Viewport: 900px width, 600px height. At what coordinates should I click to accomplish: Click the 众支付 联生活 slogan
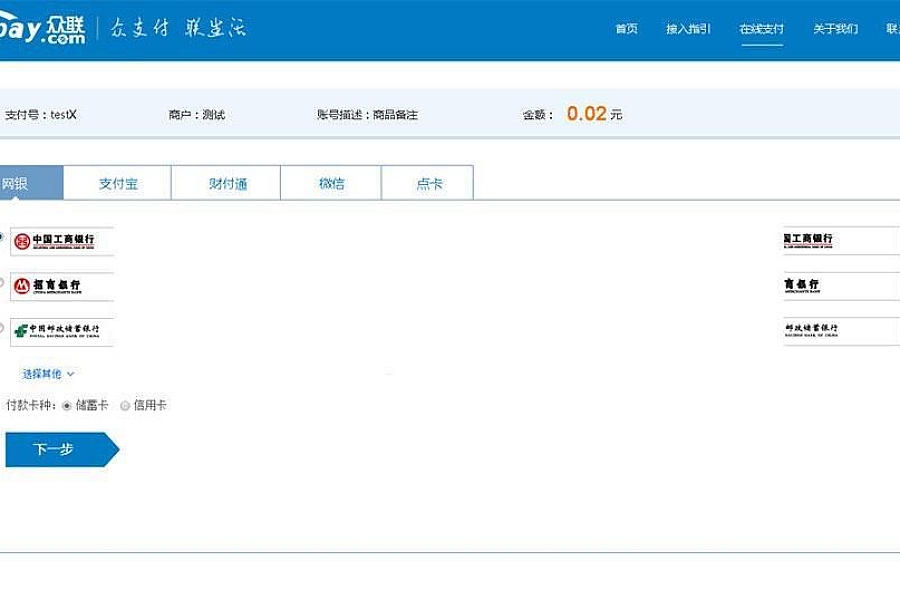coord(178,28)
